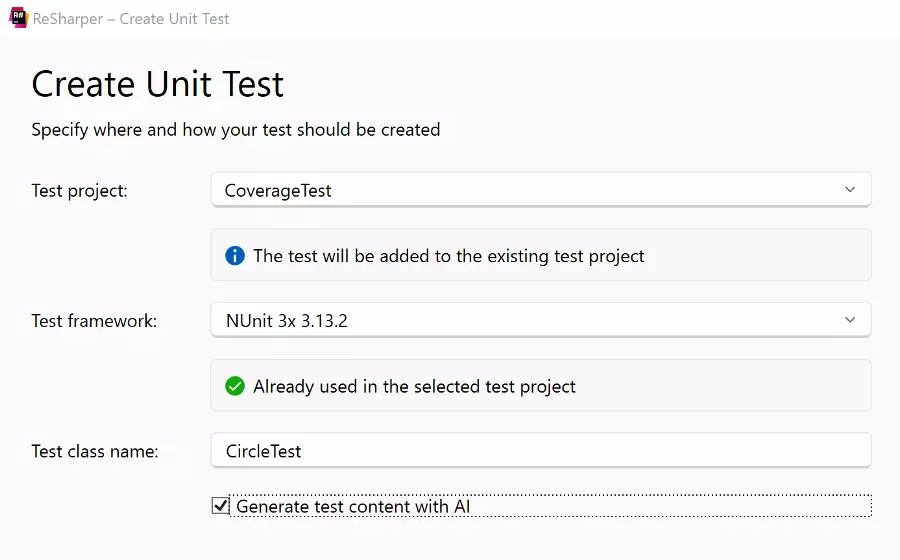Viewport: 900px width, 560px height.
Task: Click the blue info icon
Action: point(235,256)
